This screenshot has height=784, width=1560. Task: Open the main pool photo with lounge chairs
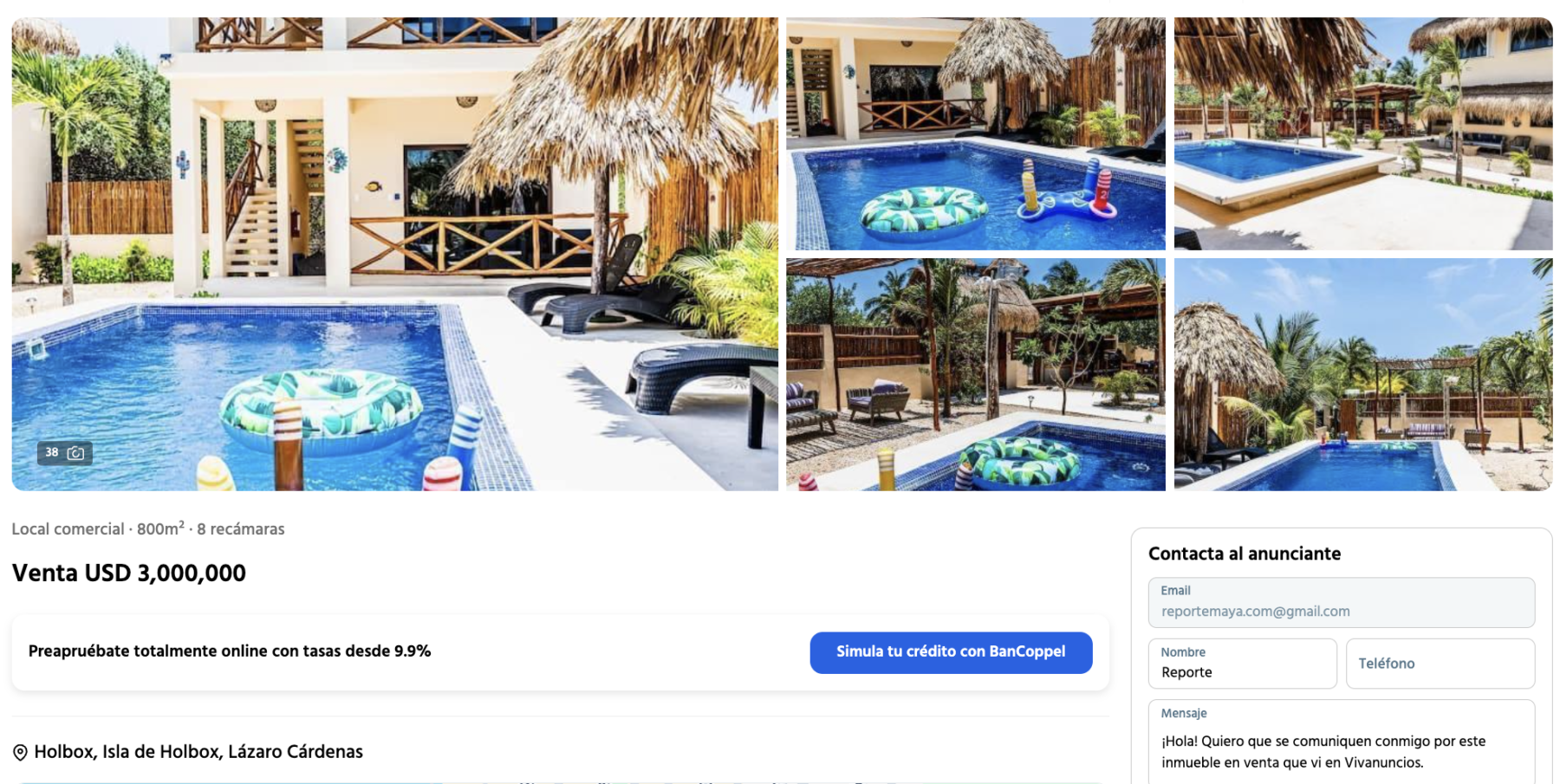point(394,254)
